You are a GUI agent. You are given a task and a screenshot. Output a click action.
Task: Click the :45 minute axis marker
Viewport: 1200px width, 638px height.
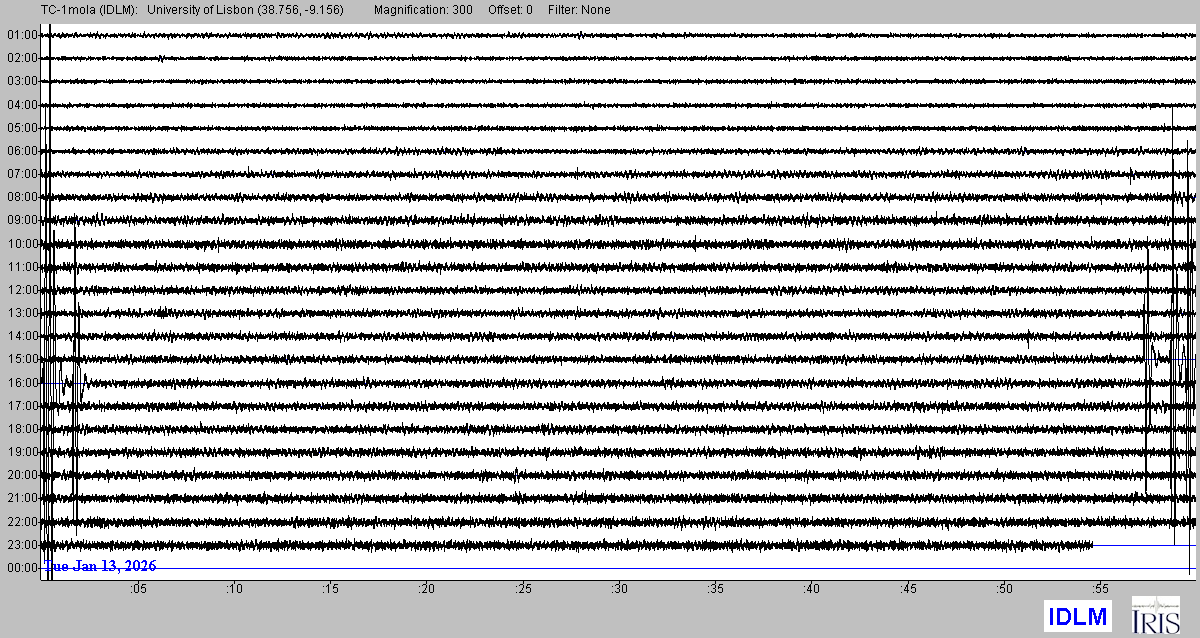coord(908,588)
